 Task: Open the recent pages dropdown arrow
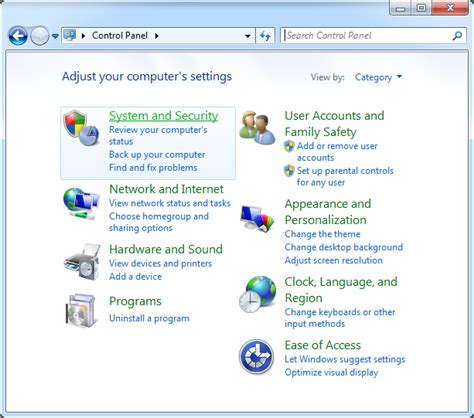tap(55, 36)
